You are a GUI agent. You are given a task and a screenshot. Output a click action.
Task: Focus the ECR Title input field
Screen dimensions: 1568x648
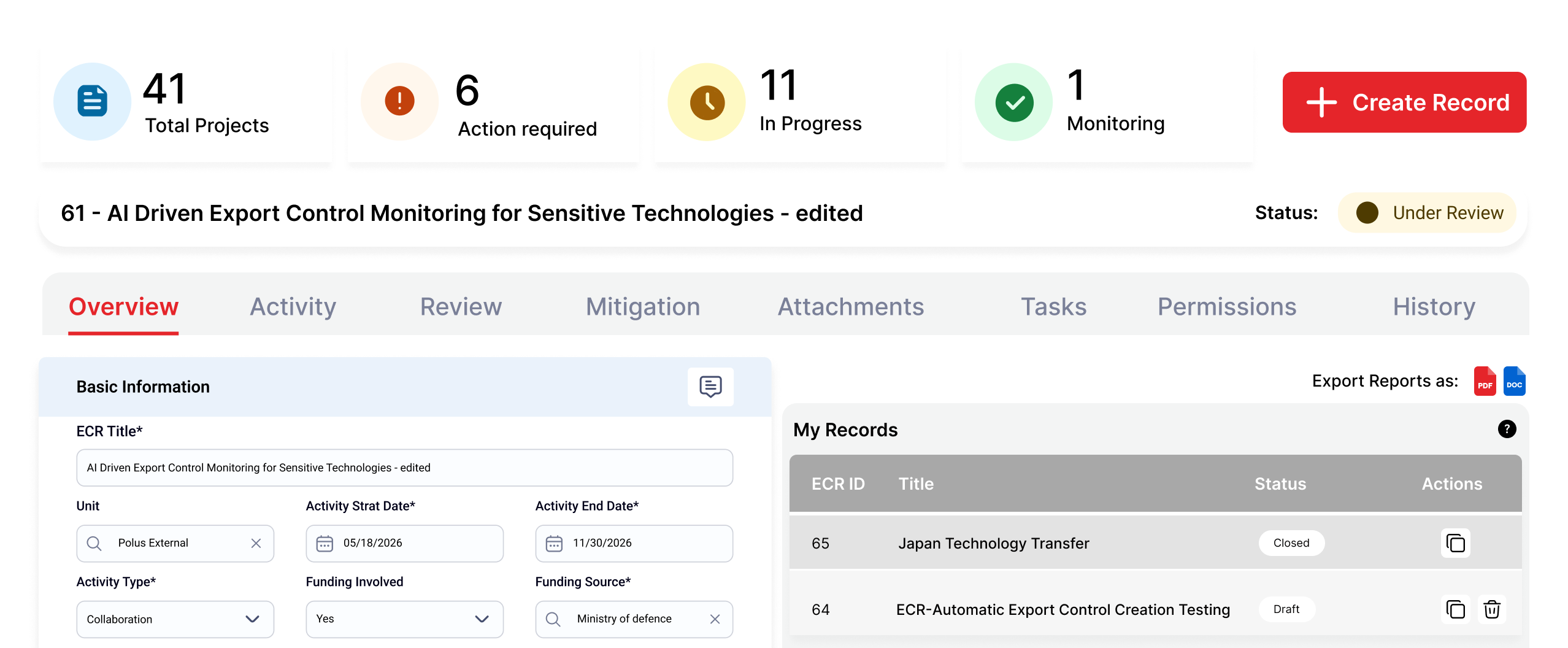point(404,468)
